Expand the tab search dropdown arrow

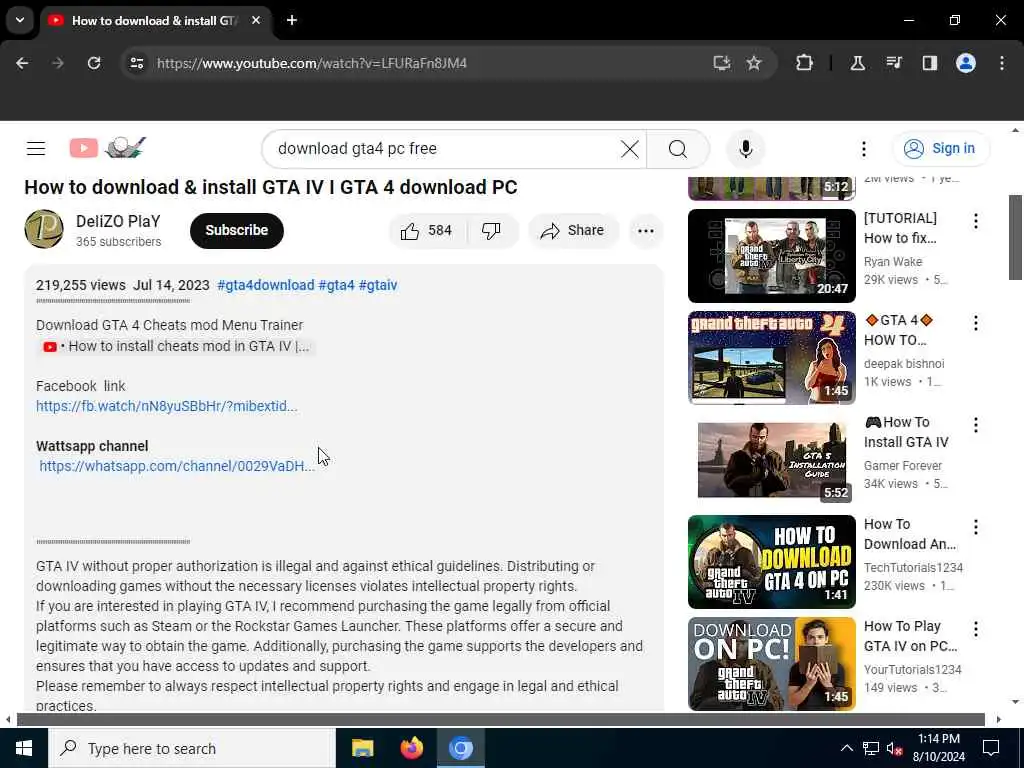pyautogui.click(x=20, y=20)
